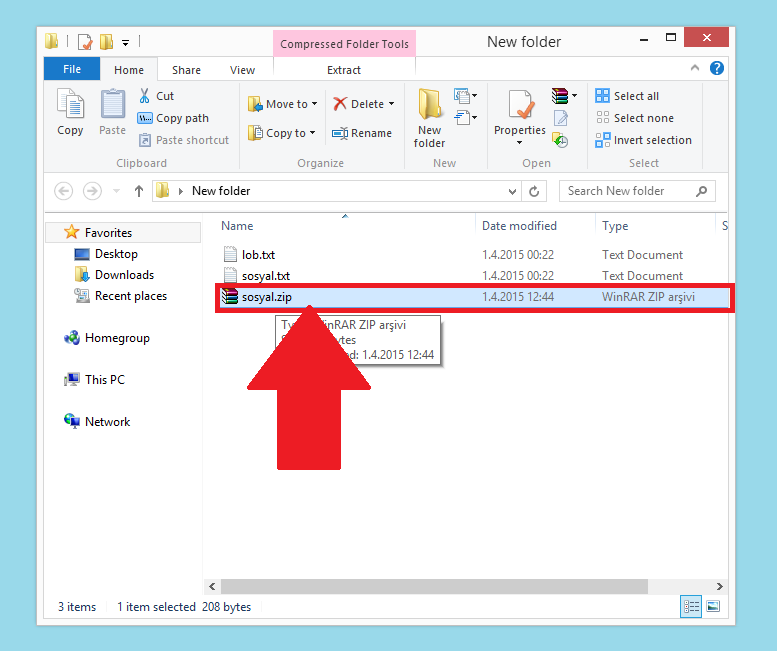Click Paste shortcut in the ribbon
This screenshot has width=777, height=651.
(x=184, y=140)
